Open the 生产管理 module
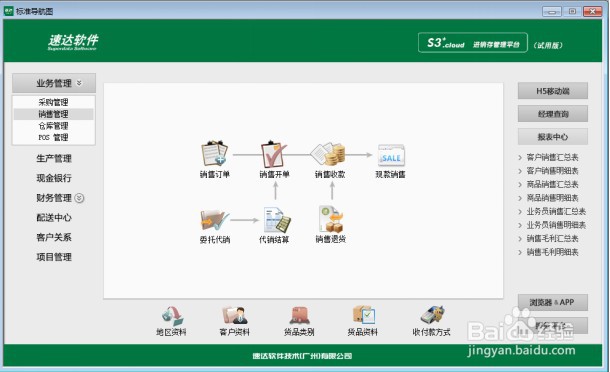This screenshot has width=610, height=372. pyautogui.click(x=54, y=158)
